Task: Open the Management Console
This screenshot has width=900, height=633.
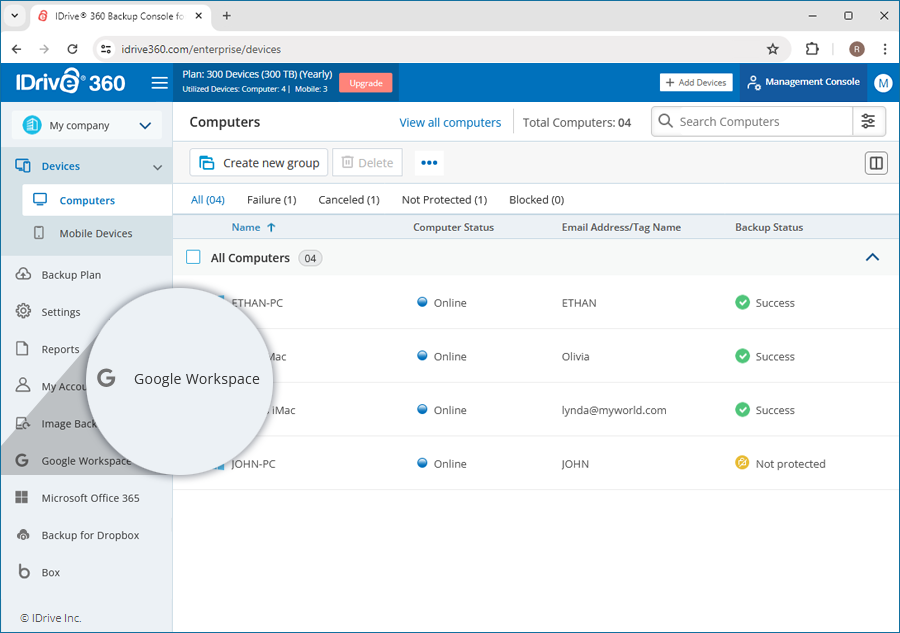Action: click(804, 82)
